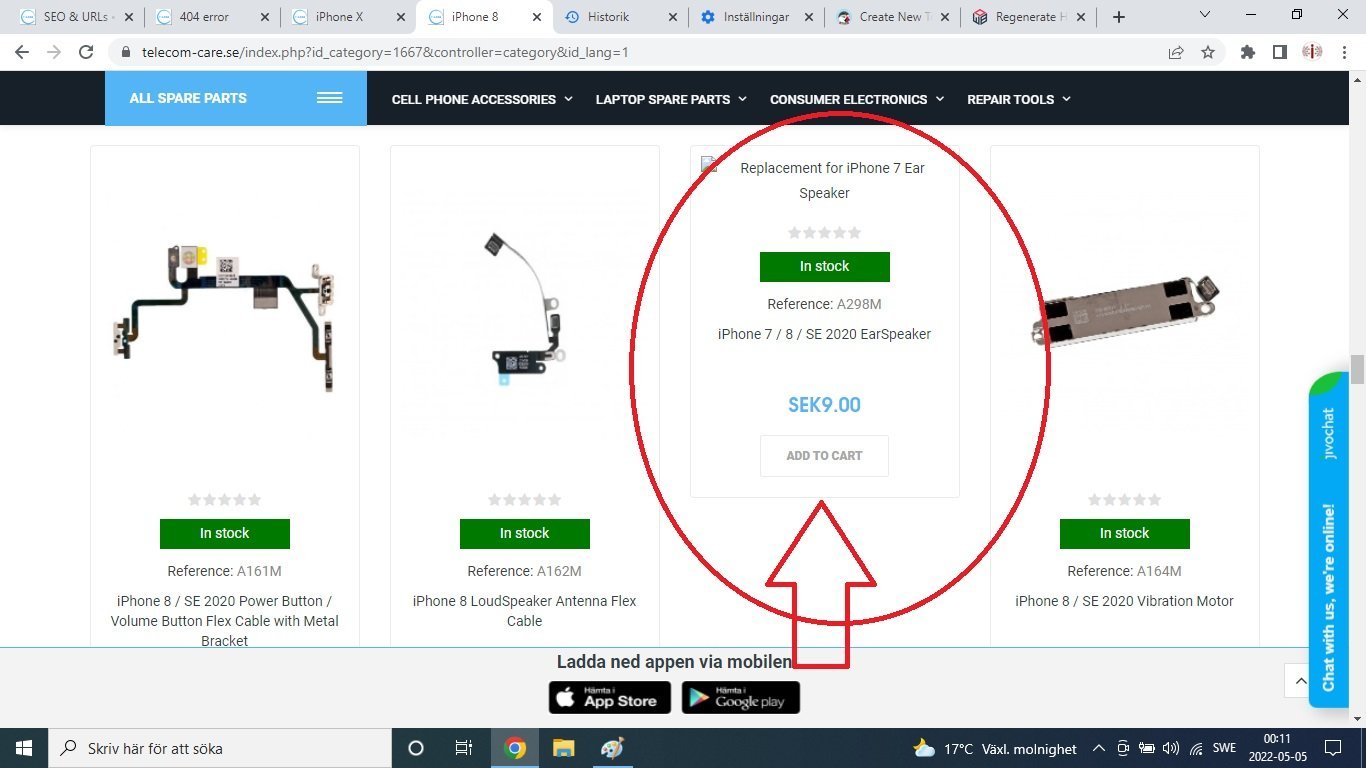
Task: Click the Windows taskbar search field
Action: pos(221,748)
